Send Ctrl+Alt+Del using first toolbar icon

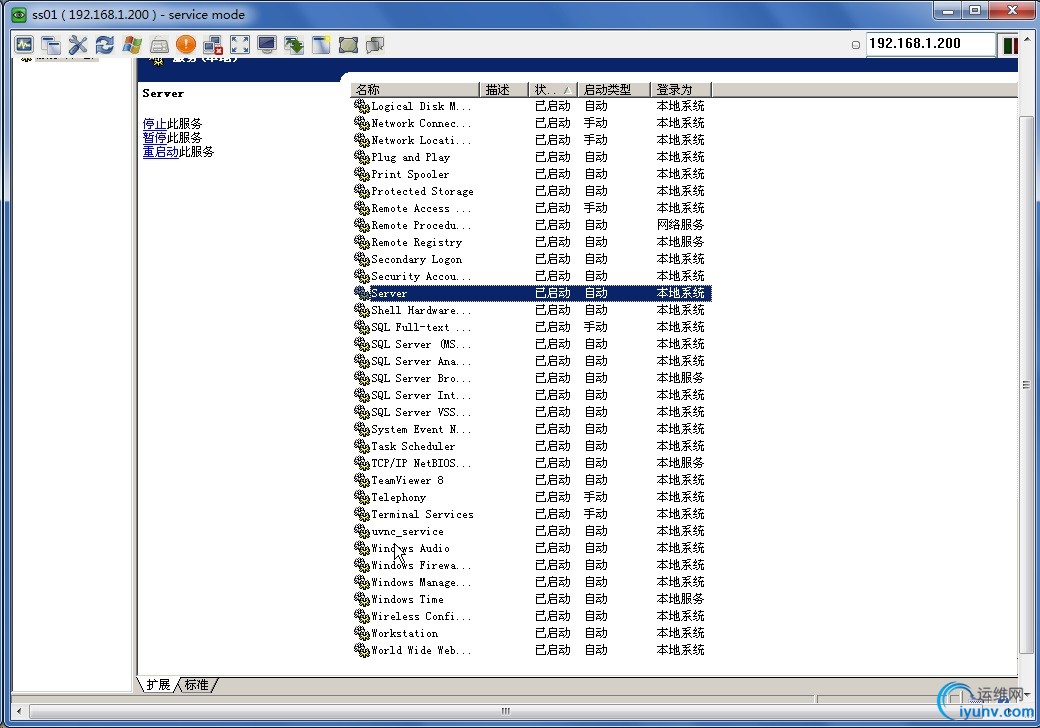24,44
